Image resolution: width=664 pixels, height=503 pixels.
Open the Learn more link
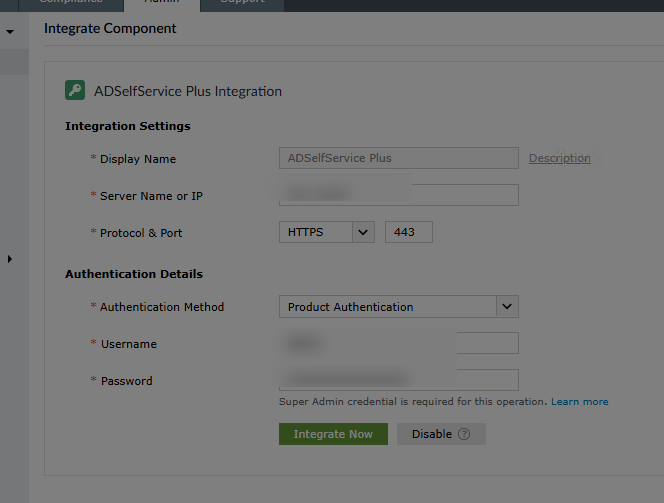click(x=579, y=401)
